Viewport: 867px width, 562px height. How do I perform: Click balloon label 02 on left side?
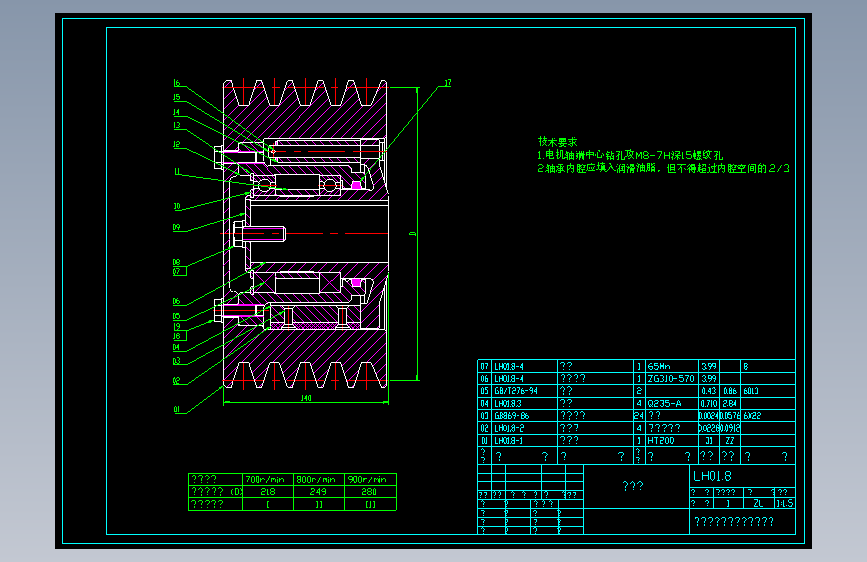[x=176, y=381]
